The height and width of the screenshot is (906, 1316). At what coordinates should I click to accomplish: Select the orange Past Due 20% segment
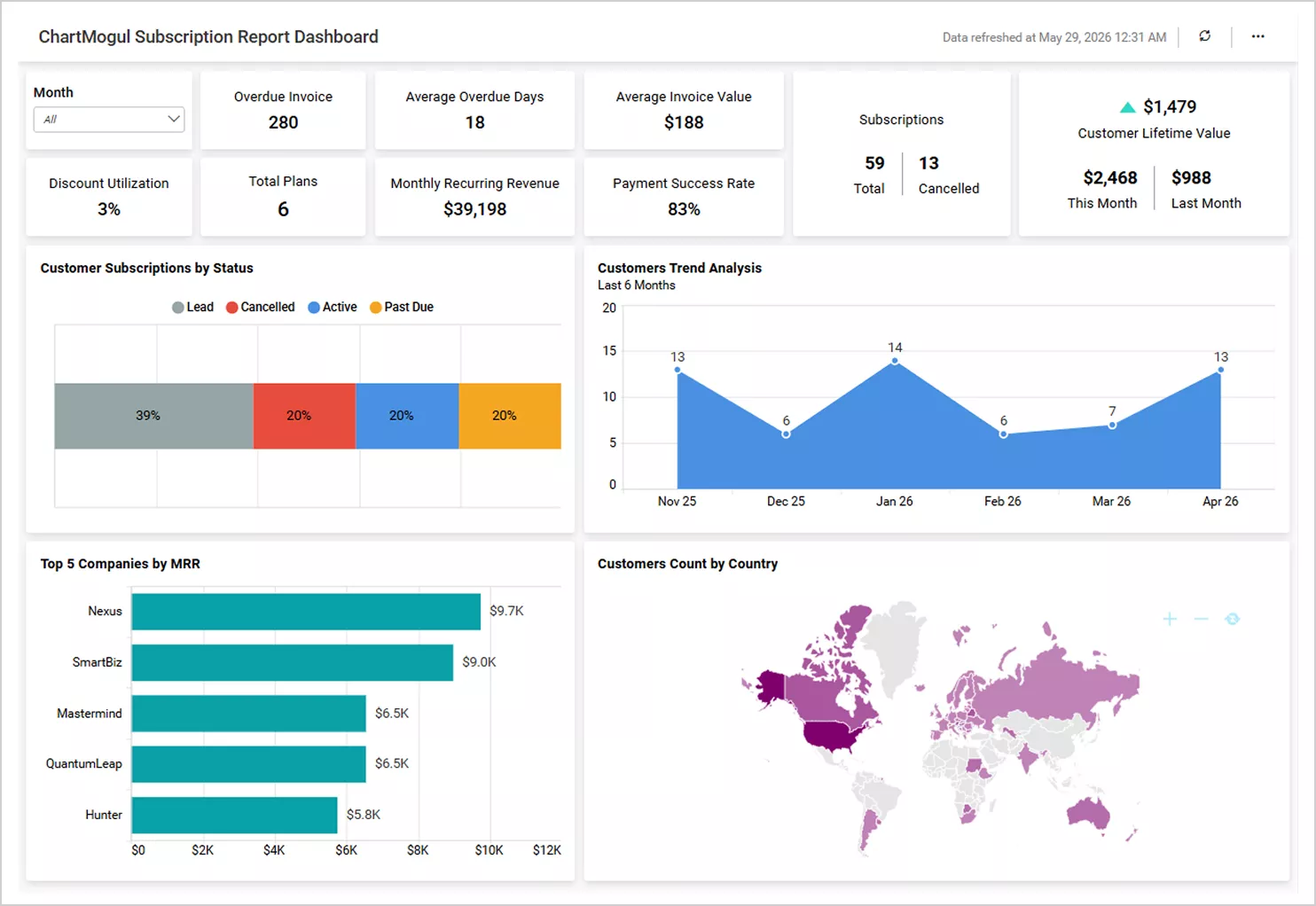point(510,416)
